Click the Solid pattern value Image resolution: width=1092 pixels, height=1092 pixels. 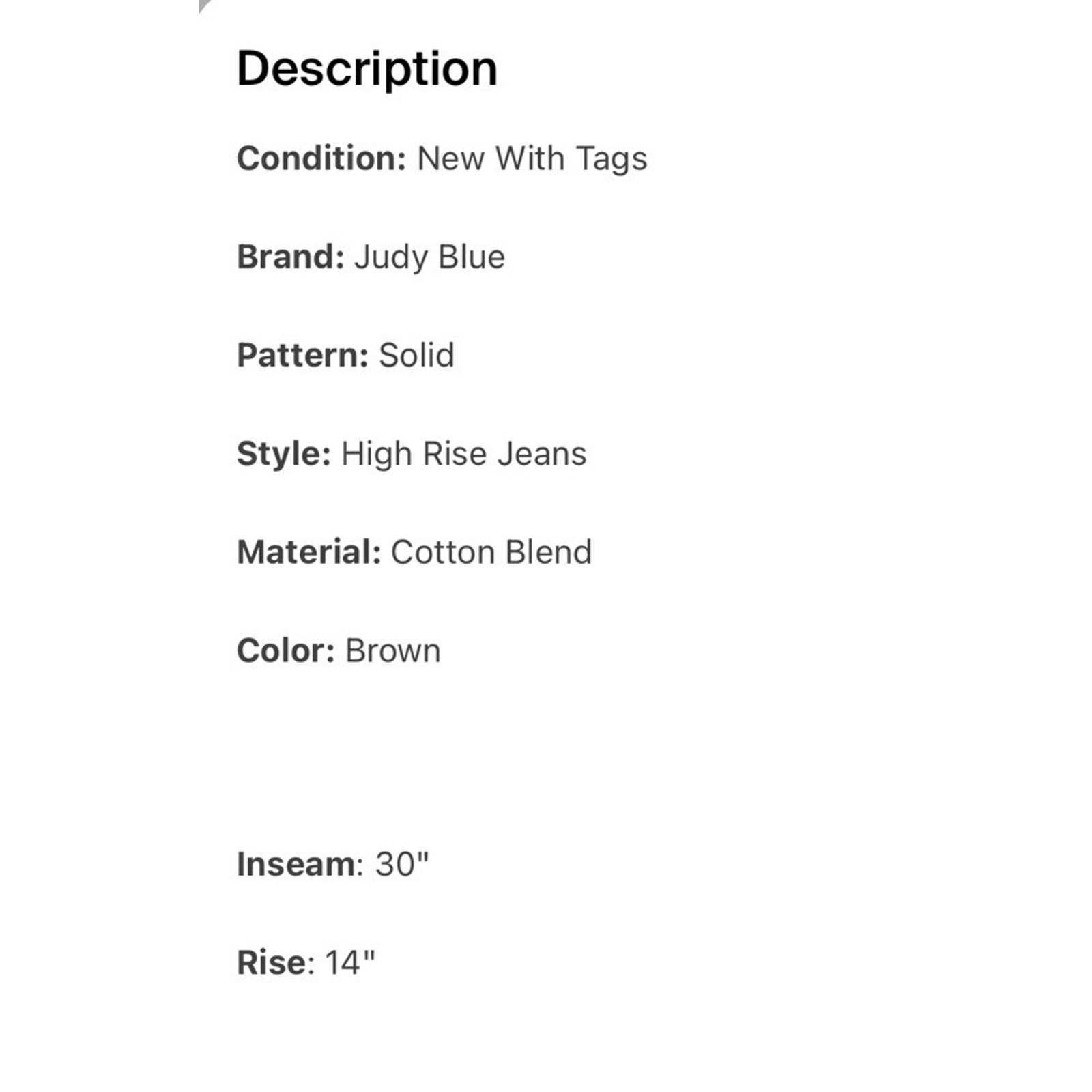pyautogui.click(x=416, y=356)
